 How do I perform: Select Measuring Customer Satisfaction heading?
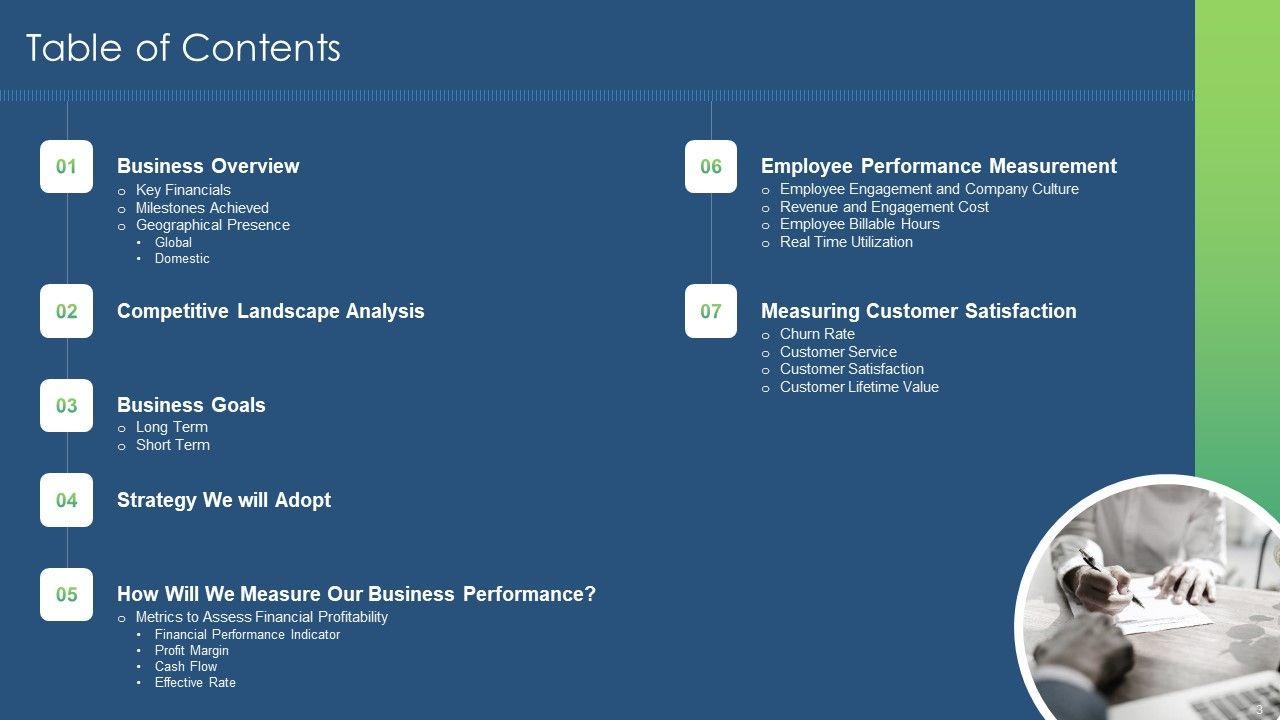pyautogui.click(x=918, y=311)
